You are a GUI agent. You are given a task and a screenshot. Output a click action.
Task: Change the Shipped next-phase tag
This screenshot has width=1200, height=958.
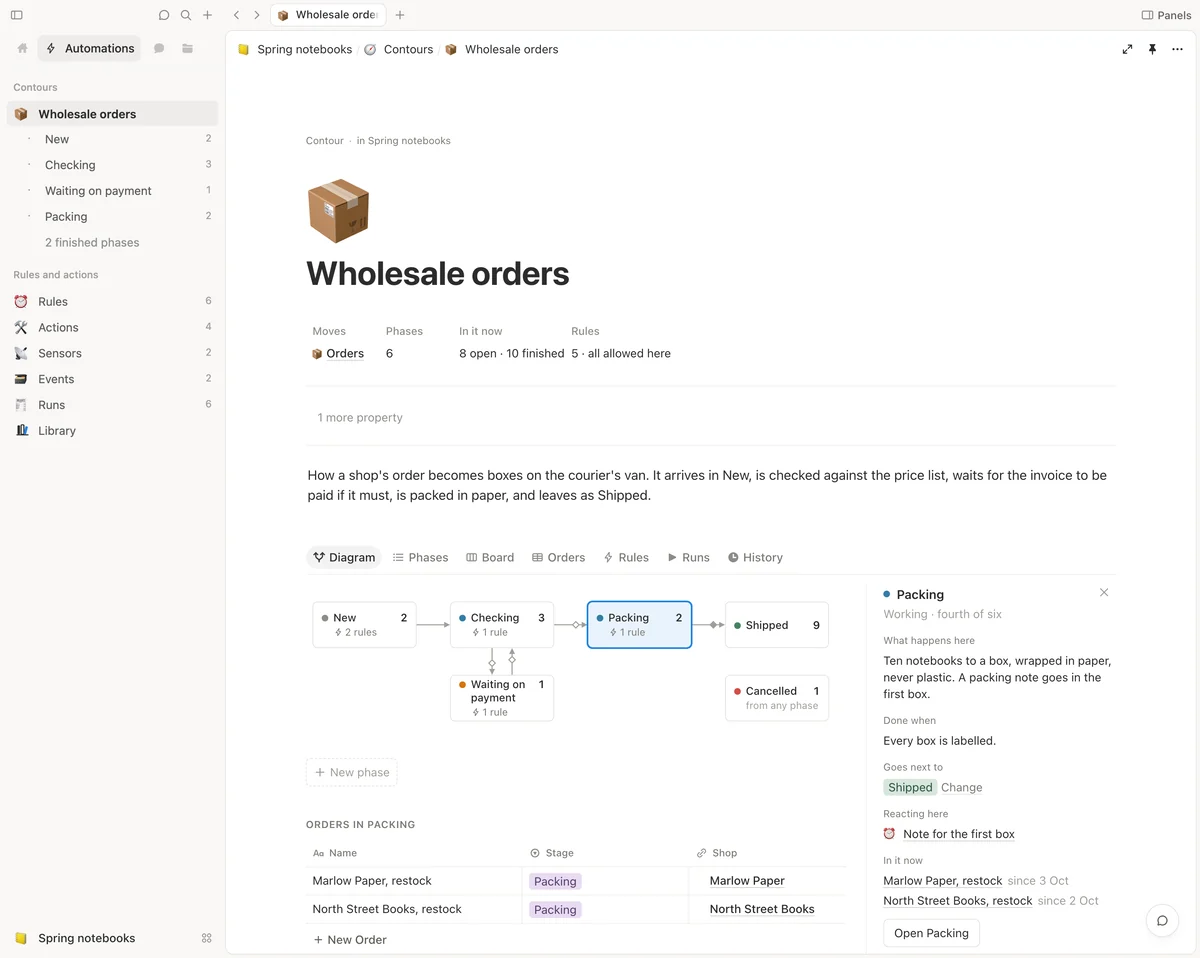click(x=961, y=787)
